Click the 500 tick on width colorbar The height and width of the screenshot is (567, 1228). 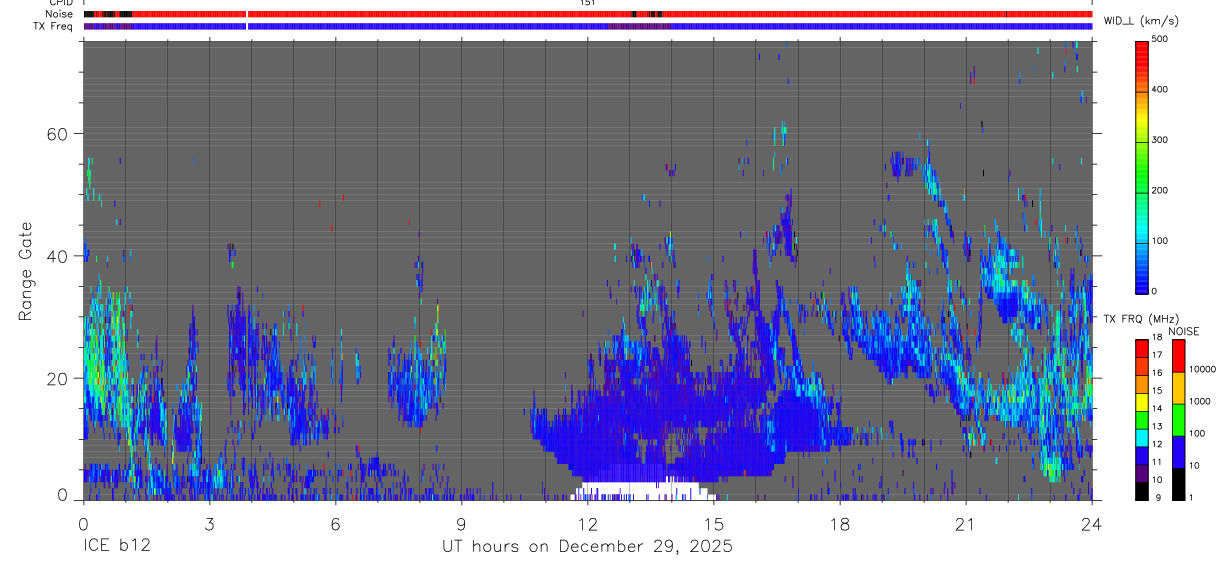1162,39
